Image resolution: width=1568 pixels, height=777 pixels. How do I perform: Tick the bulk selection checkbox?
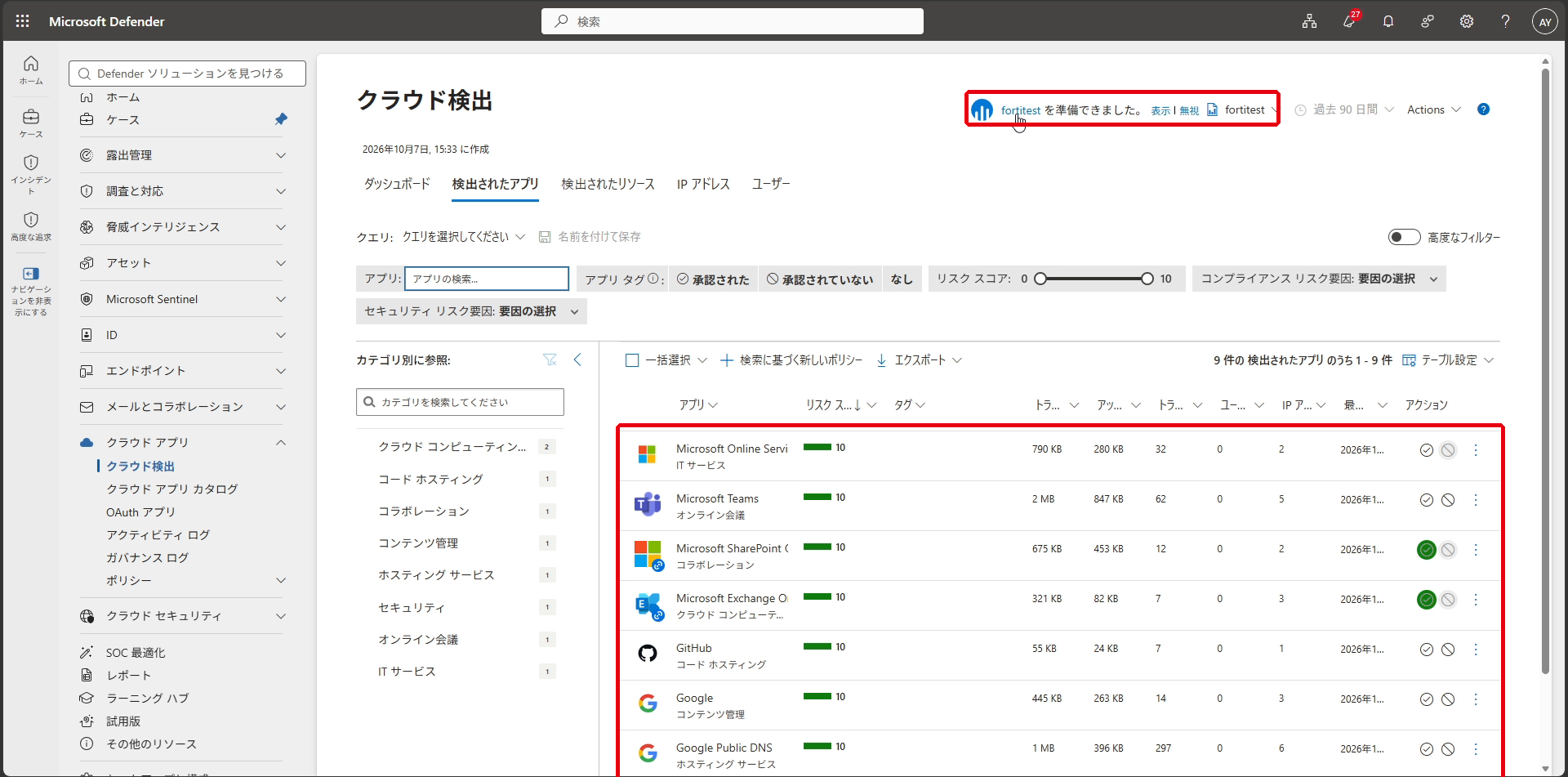[x=632, y=360]
